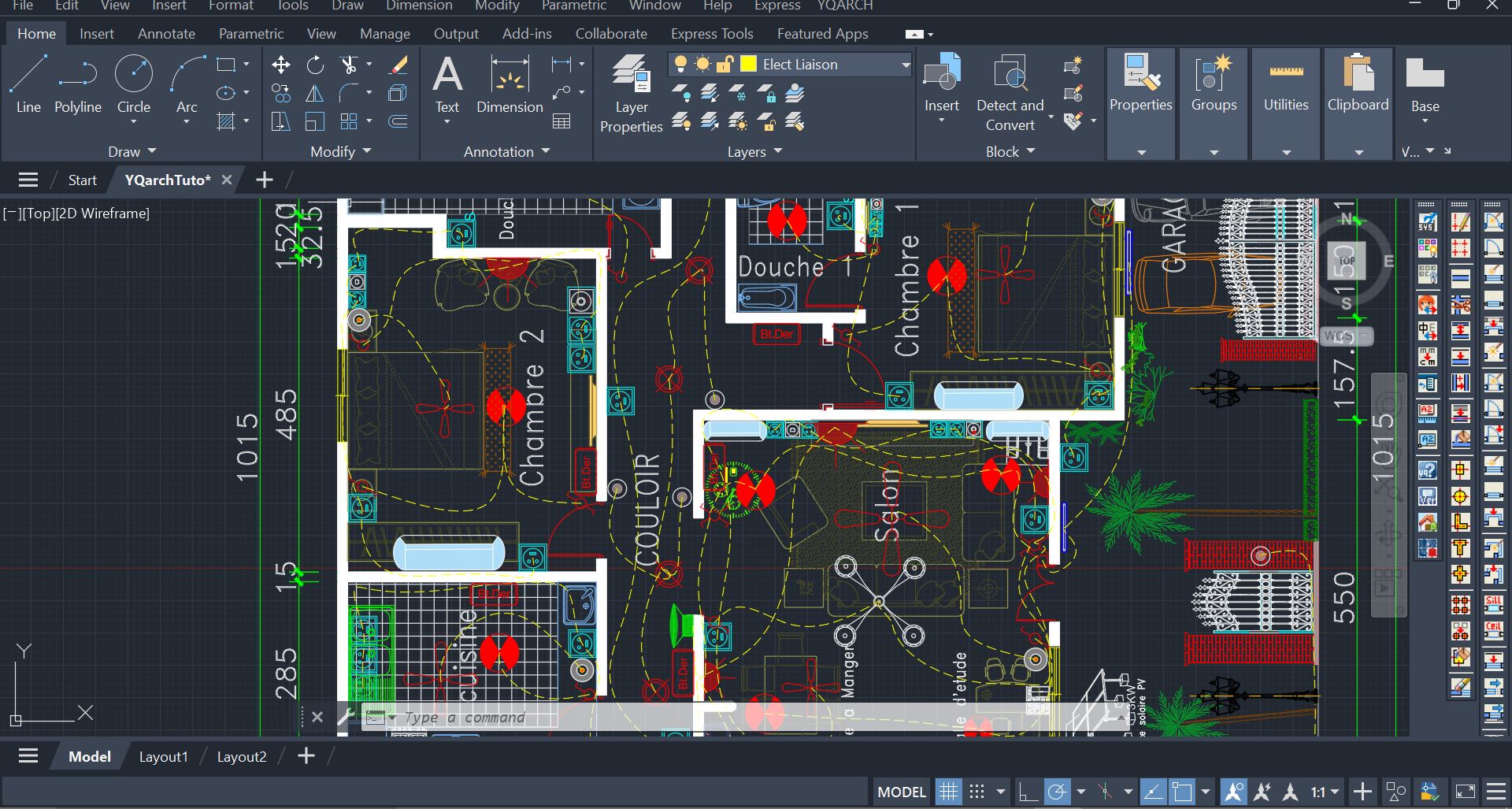Toggle the grid display in the status bar

(x=949, y=791)
